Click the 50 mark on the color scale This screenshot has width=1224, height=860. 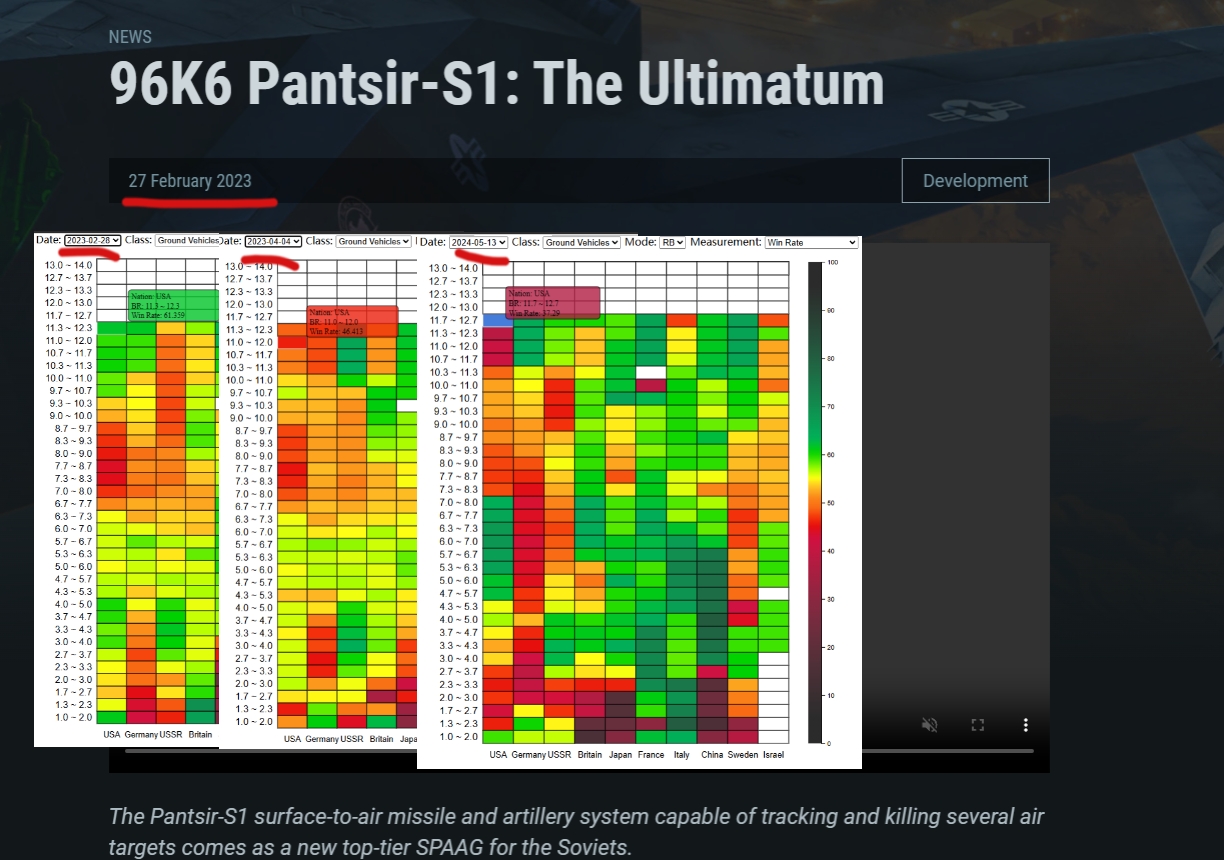831,503
